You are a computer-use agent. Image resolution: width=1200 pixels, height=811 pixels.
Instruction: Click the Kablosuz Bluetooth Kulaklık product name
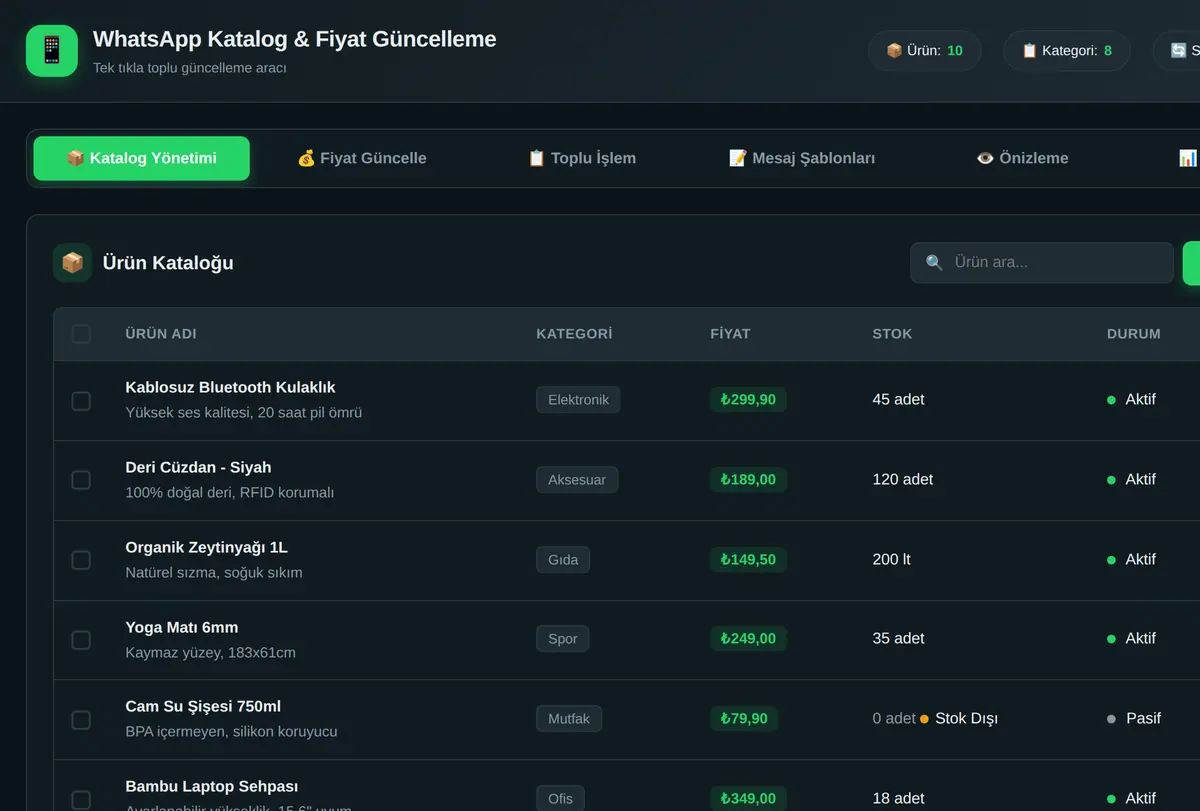point(230,387)
